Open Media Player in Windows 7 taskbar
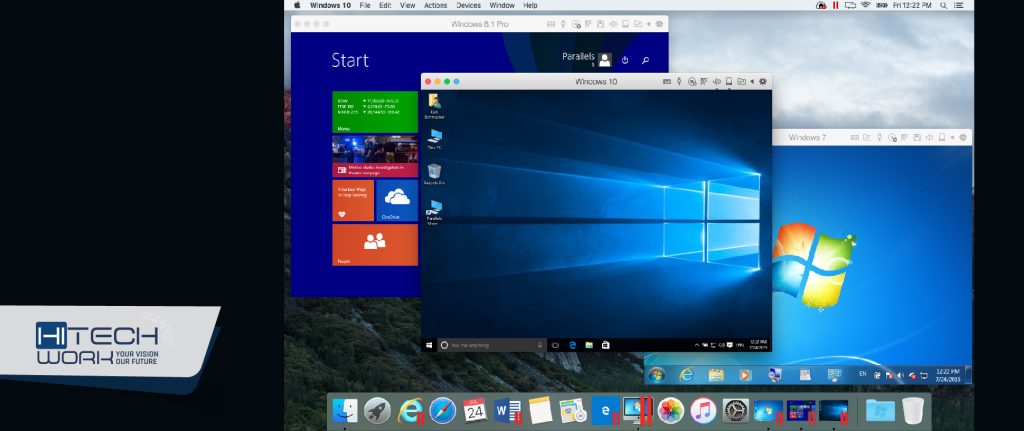This screenshot has height=431, width=1024. (x=744, y=375)
